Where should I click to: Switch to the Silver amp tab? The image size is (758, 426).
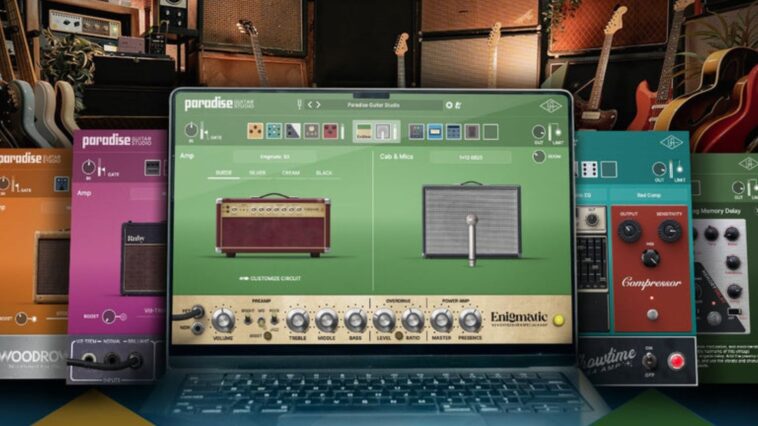pos(257,173)
